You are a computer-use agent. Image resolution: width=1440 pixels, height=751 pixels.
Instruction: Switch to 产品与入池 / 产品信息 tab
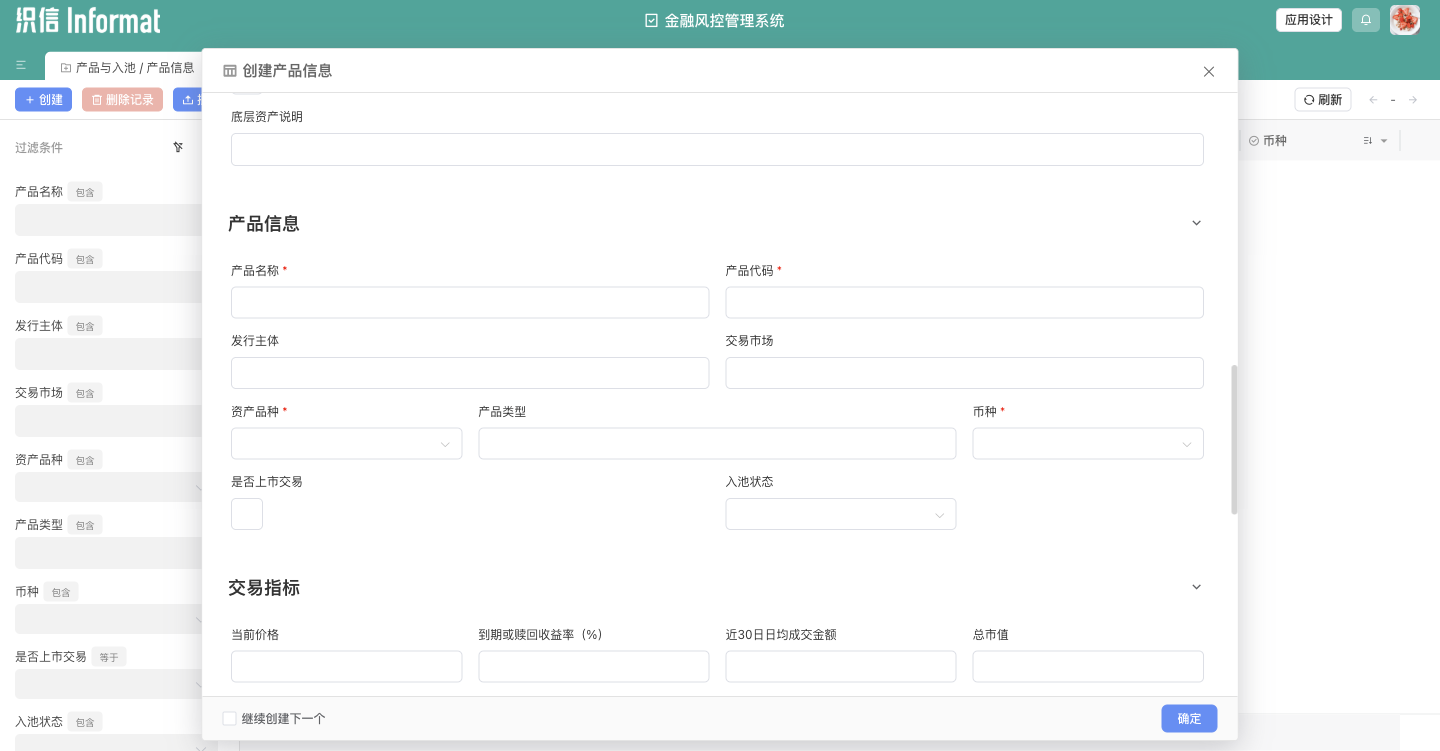(x=127, y=67)
